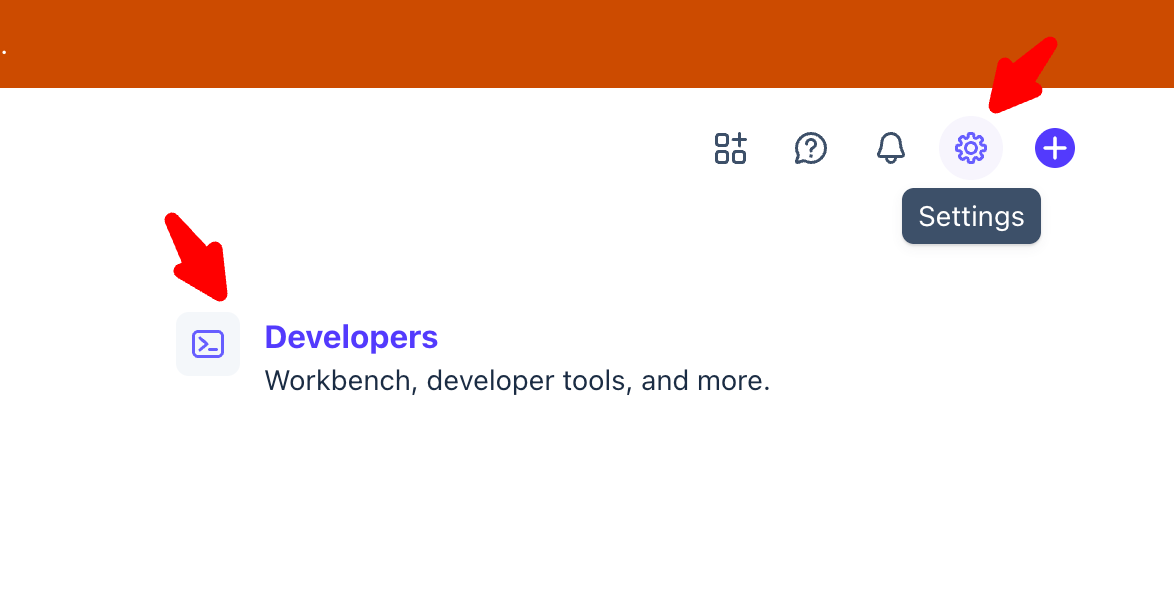Screen dimensions: 1174x590
Task: Click the light square tile behind terminal icon
Action: pyautogui.click(x=208, y=344)
